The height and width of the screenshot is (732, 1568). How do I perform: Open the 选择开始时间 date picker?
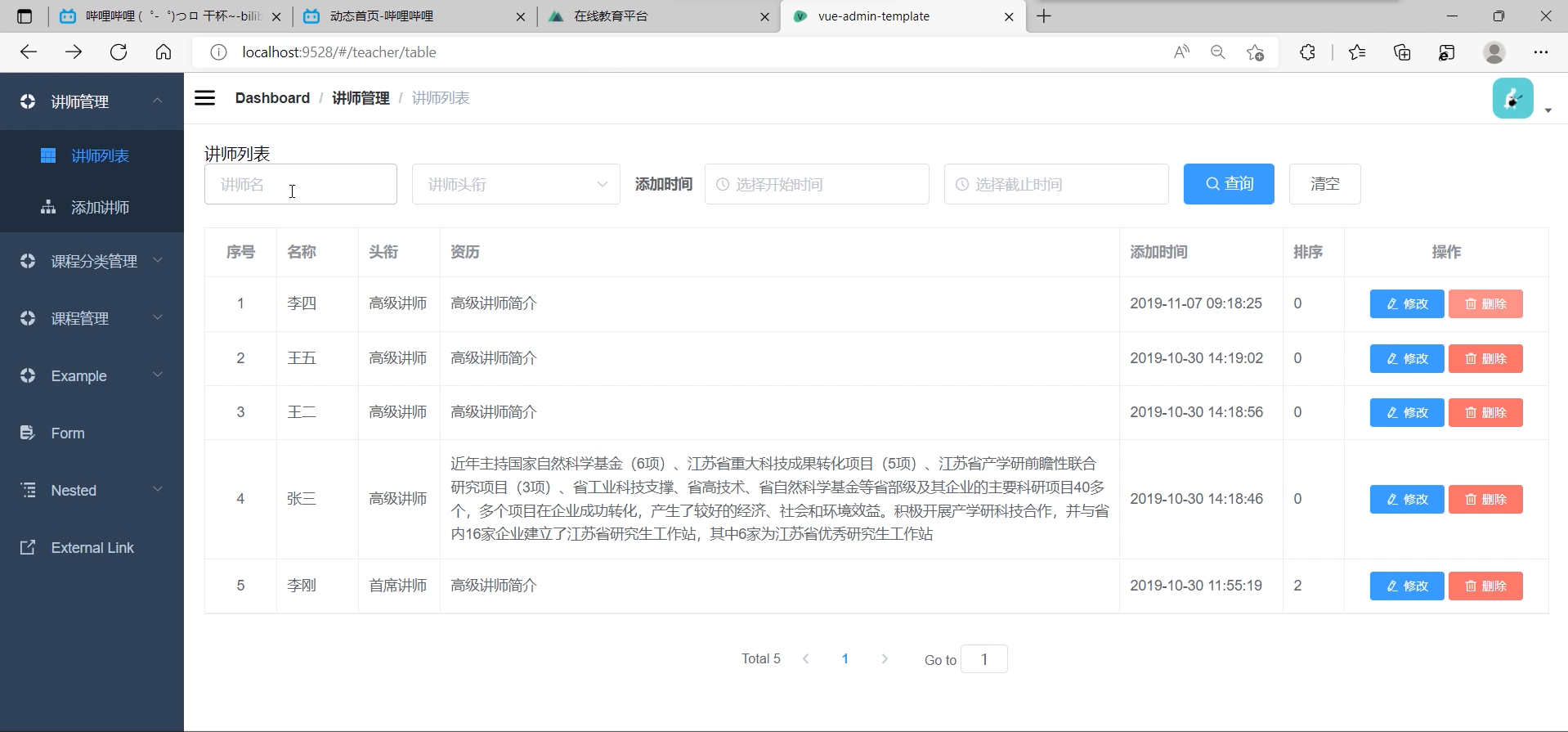point(817,184)
